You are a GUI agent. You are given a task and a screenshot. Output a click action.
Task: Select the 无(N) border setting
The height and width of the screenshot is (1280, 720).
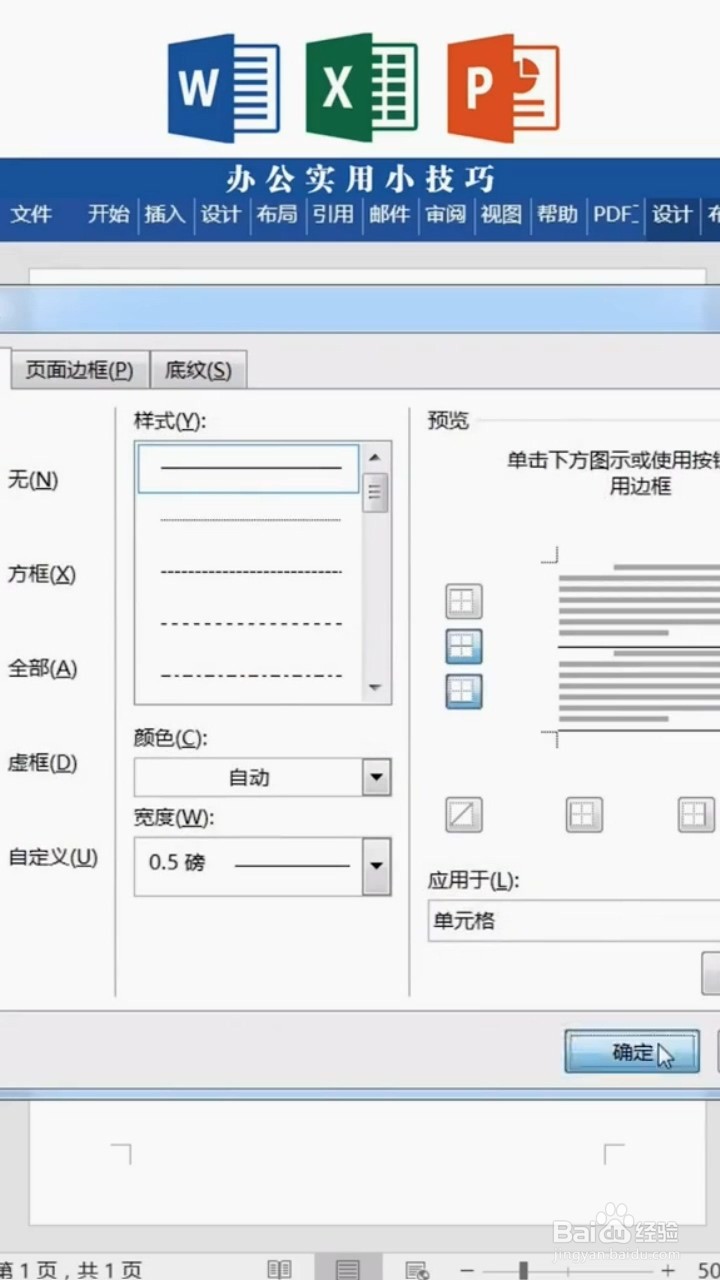point(33,480)
